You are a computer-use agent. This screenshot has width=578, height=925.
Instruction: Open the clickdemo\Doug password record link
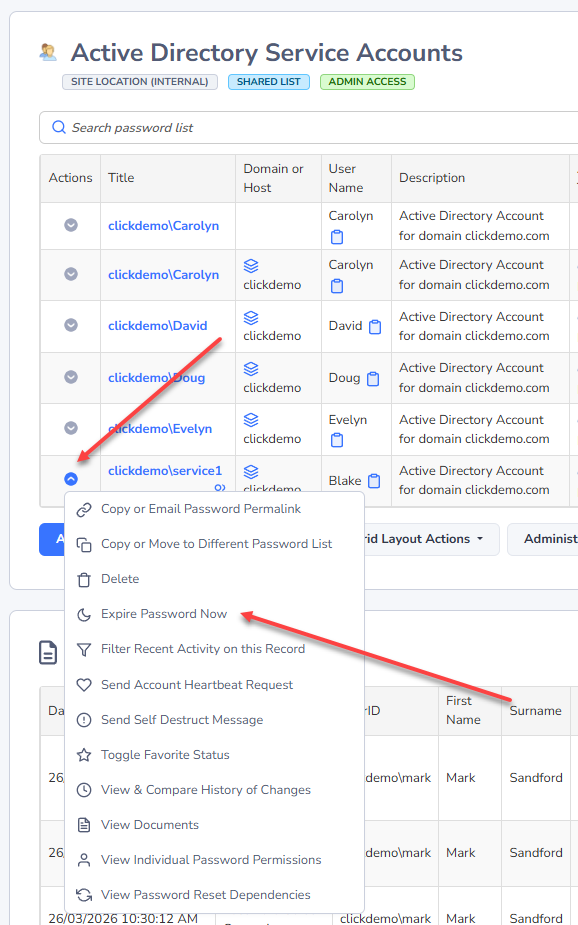(156, 378)
